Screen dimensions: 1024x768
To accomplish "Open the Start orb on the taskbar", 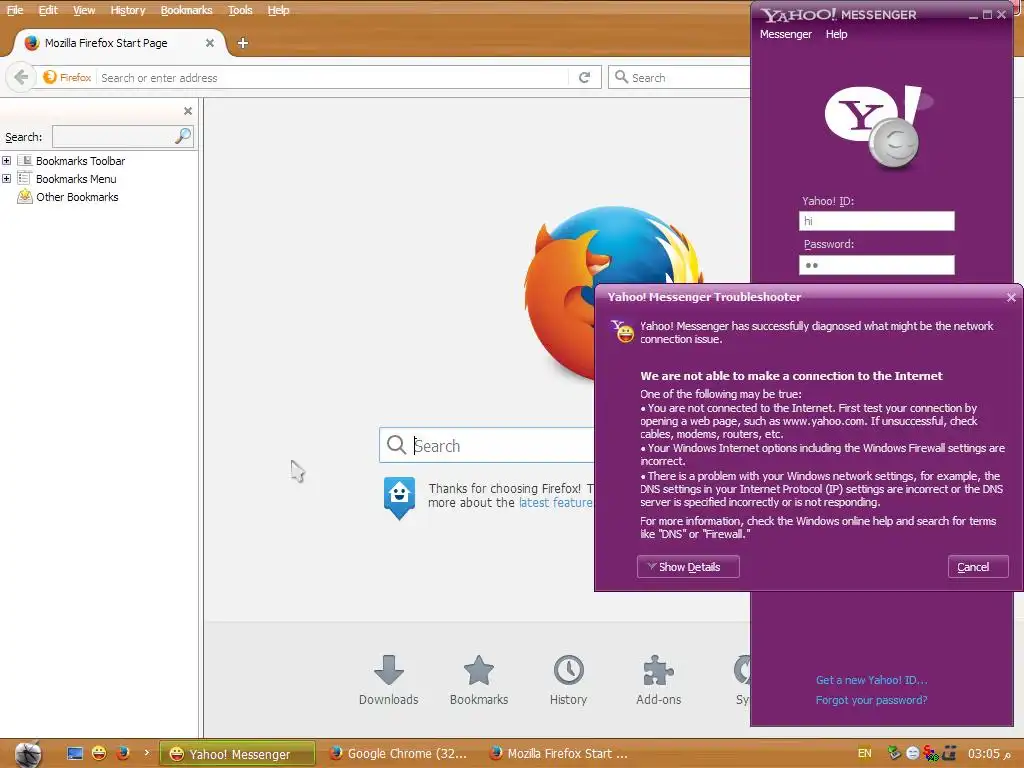I will (x=28, y=754).
